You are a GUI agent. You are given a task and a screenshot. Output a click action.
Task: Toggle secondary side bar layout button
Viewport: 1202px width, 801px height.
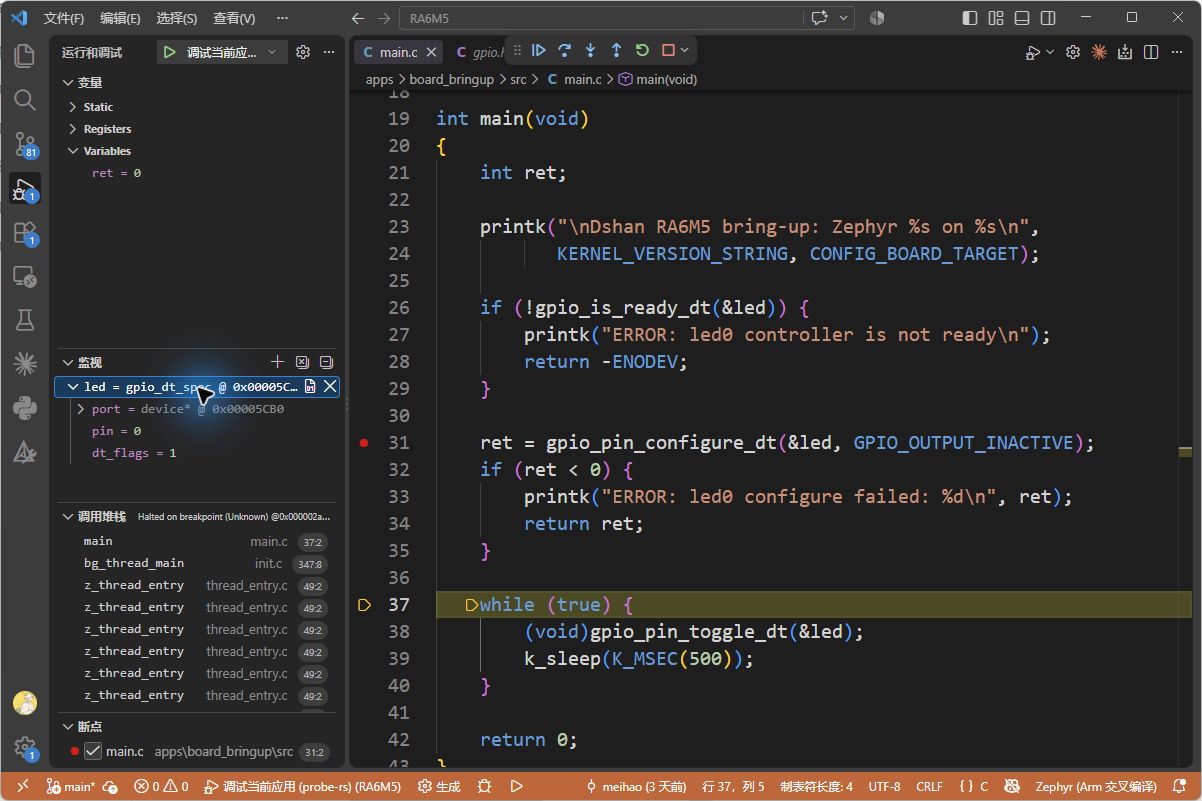[x=1047, y=18]
